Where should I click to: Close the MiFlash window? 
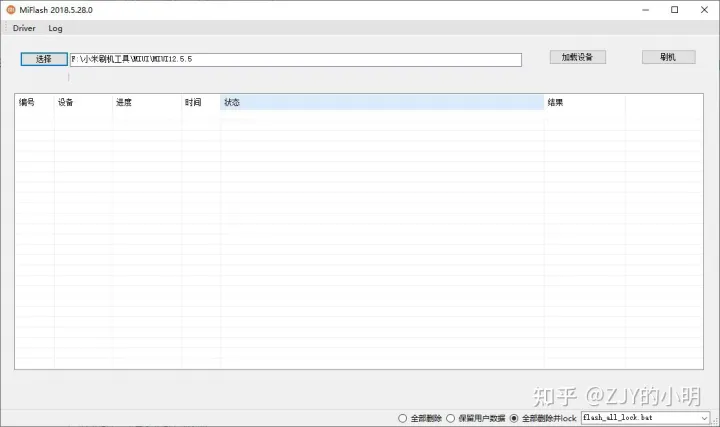pyautogui.click(x=704, y=10)
